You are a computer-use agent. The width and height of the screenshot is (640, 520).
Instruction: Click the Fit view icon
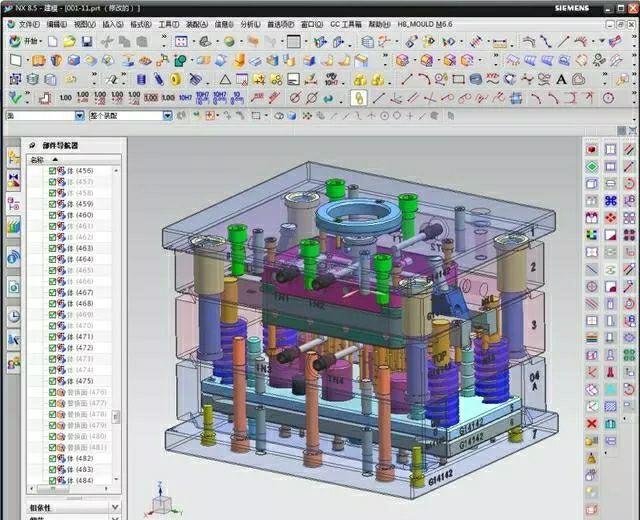point(181,41)
